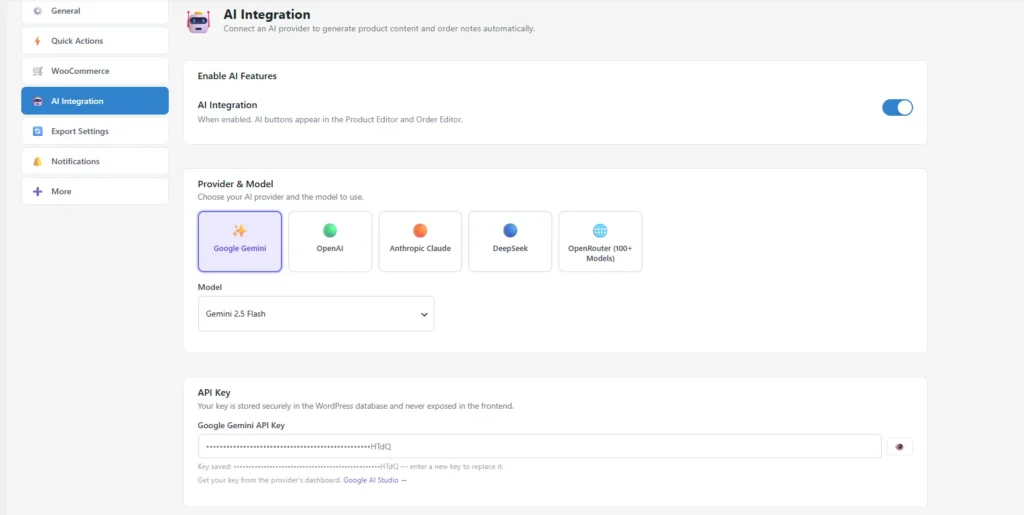
Task: Click the Quick Actions lightning bolt icon
Action: click(x=37, y=41)
